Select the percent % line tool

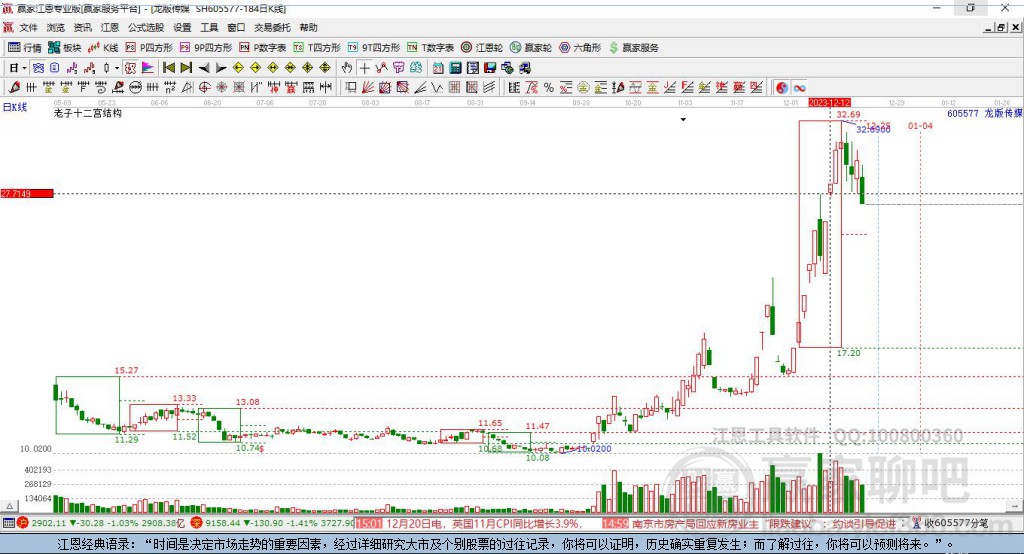549,88
